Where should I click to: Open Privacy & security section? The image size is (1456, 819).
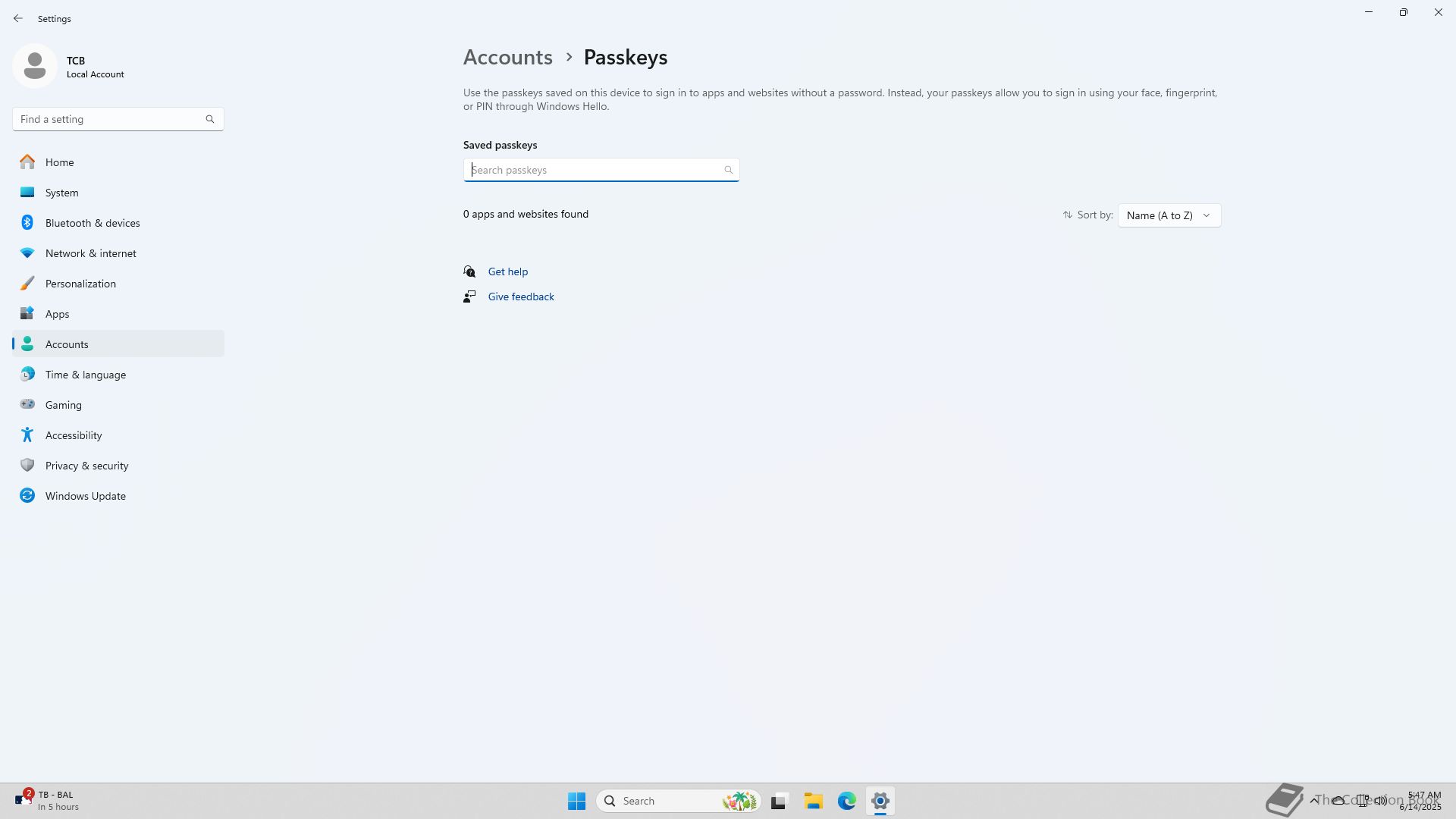86,466
